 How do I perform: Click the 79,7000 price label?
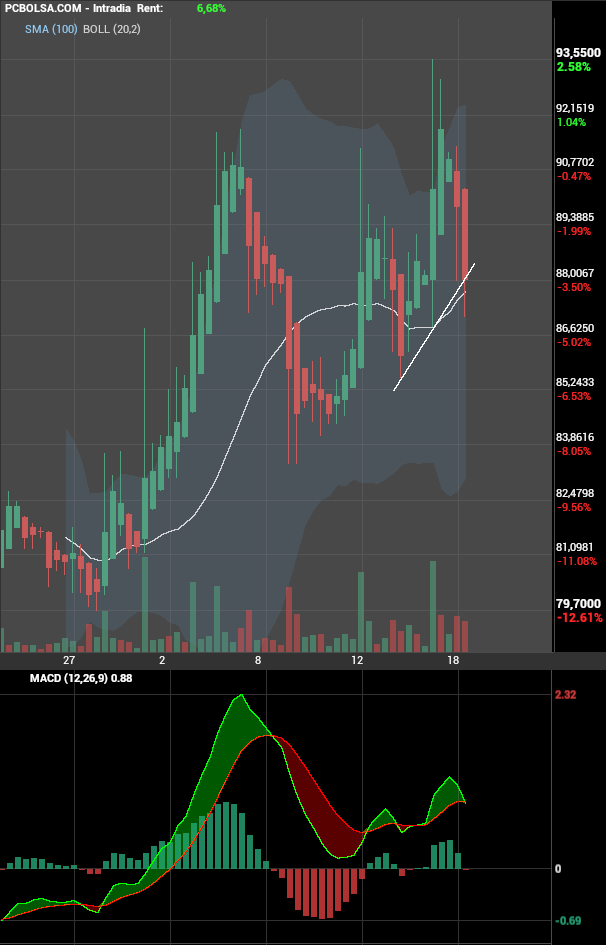click(x=578, y=603)
